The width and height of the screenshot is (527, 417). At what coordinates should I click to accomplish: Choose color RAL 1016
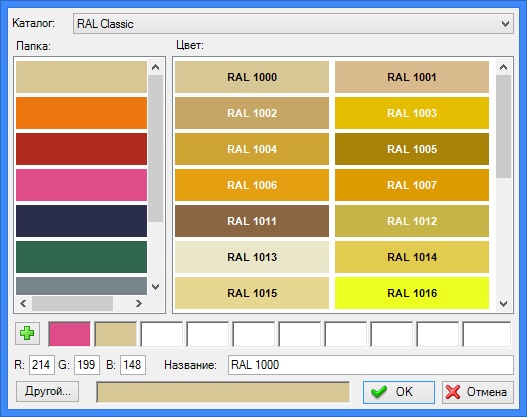tap(412, 293)
